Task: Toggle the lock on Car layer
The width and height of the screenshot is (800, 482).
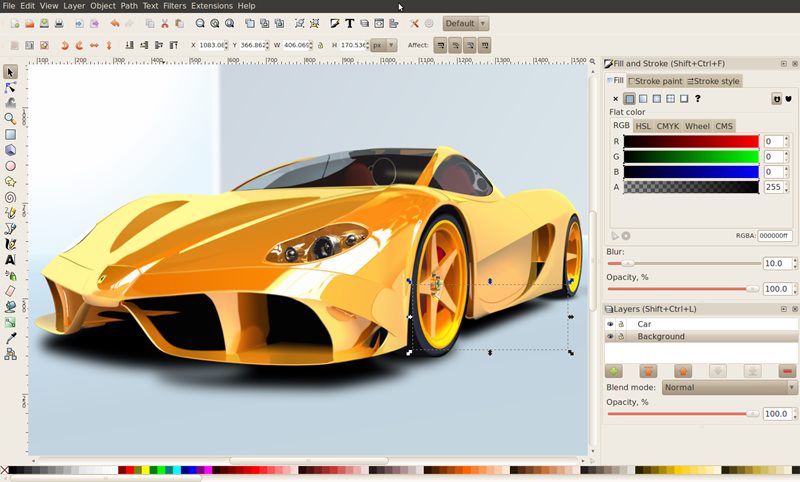Action: coord(621,324)
